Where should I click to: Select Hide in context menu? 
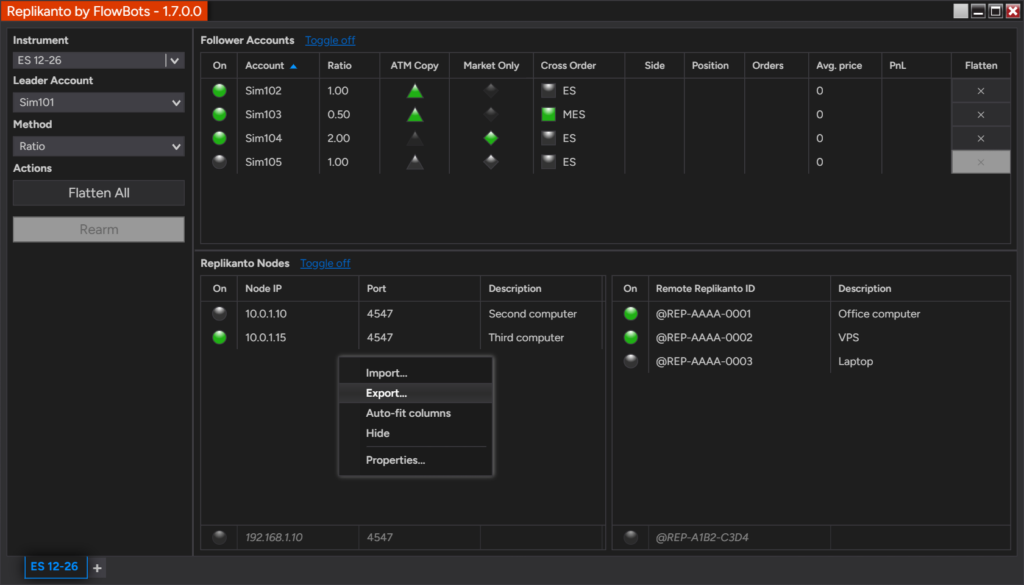415,434
